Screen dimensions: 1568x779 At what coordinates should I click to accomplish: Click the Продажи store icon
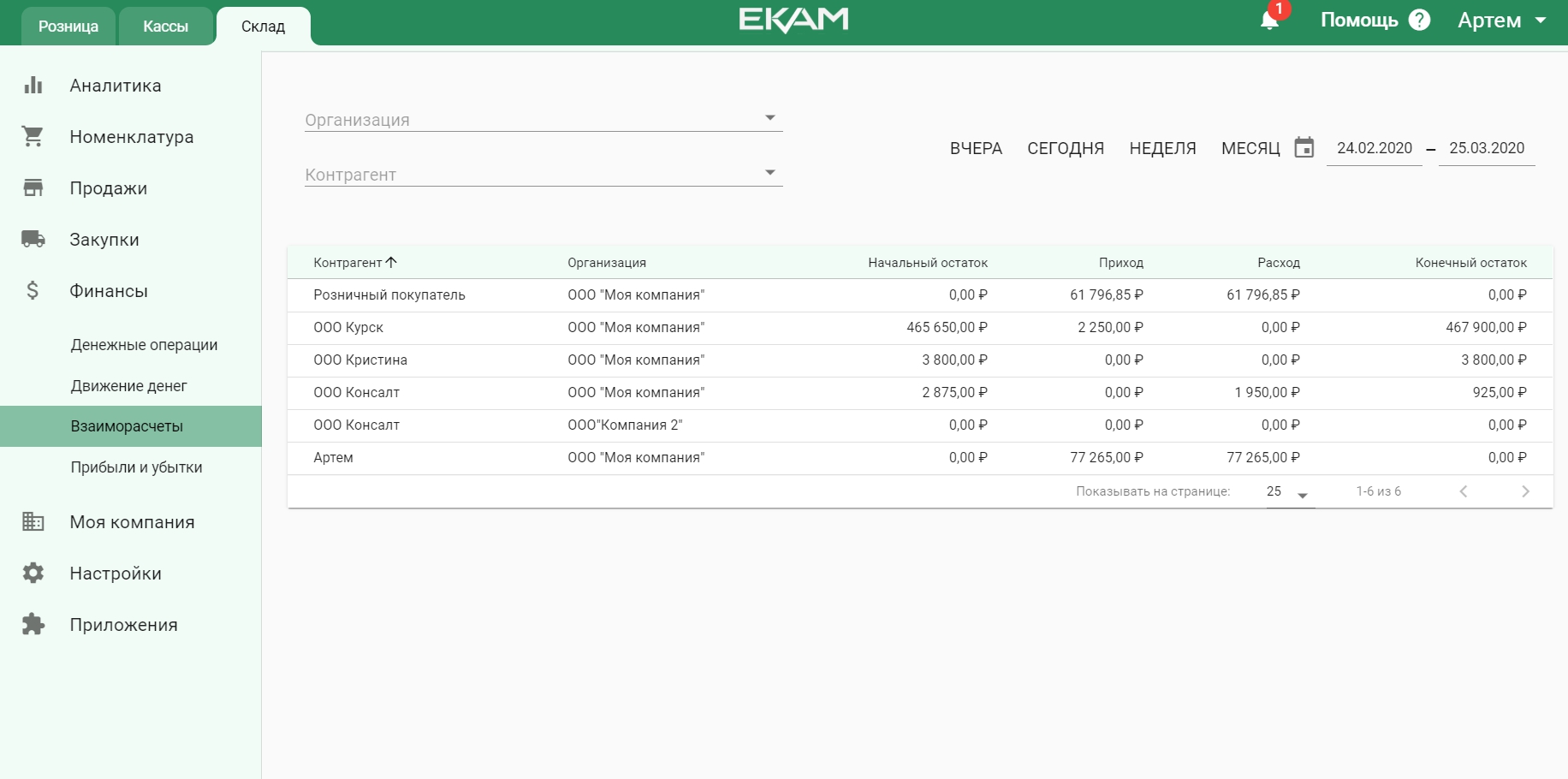click(33, 187)
